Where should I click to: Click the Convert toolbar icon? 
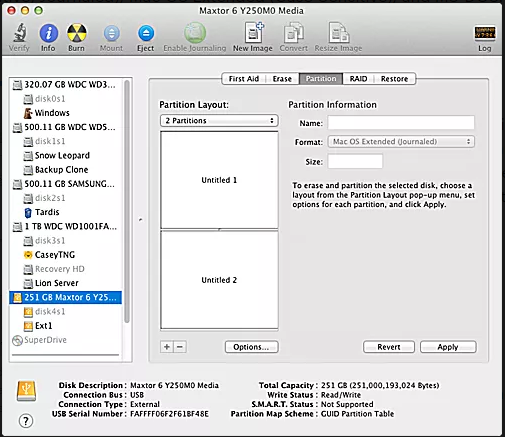294,33
